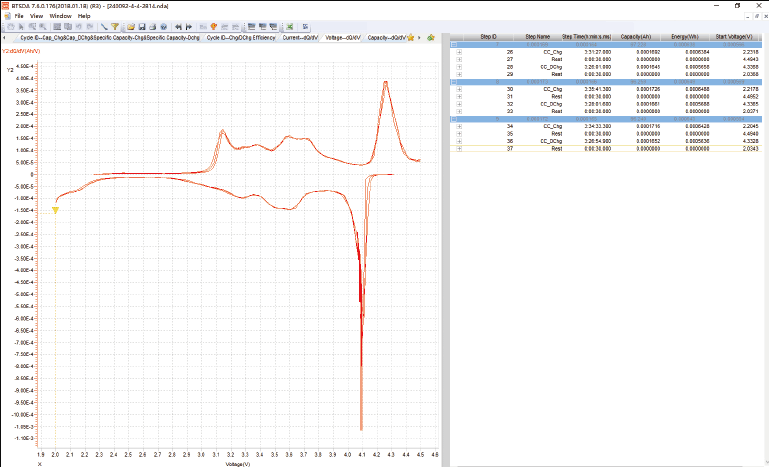
Task: Click the blue help question icon
Action: 164,26
